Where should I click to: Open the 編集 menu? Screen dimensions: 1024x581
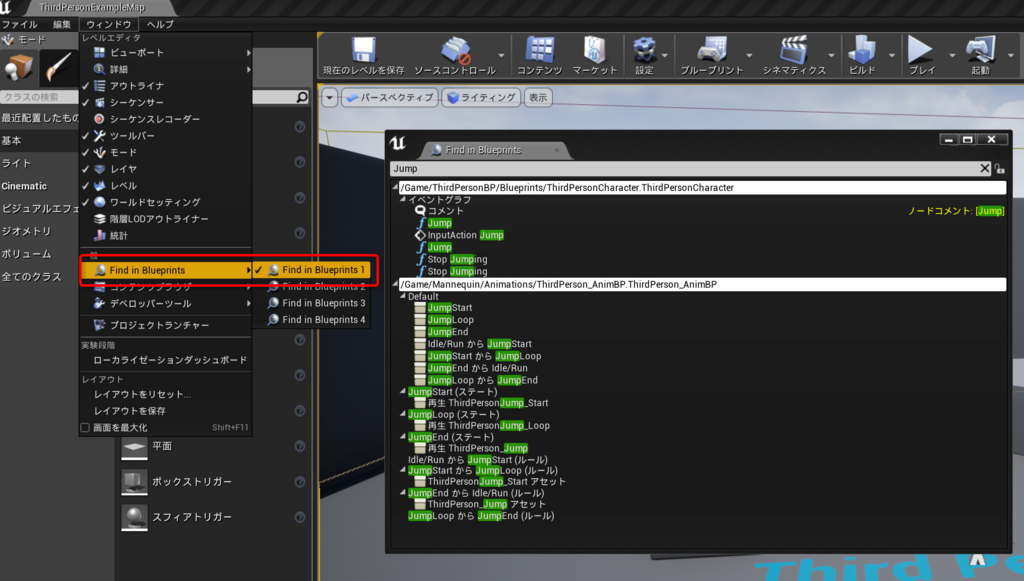click(x=61, y=23)
